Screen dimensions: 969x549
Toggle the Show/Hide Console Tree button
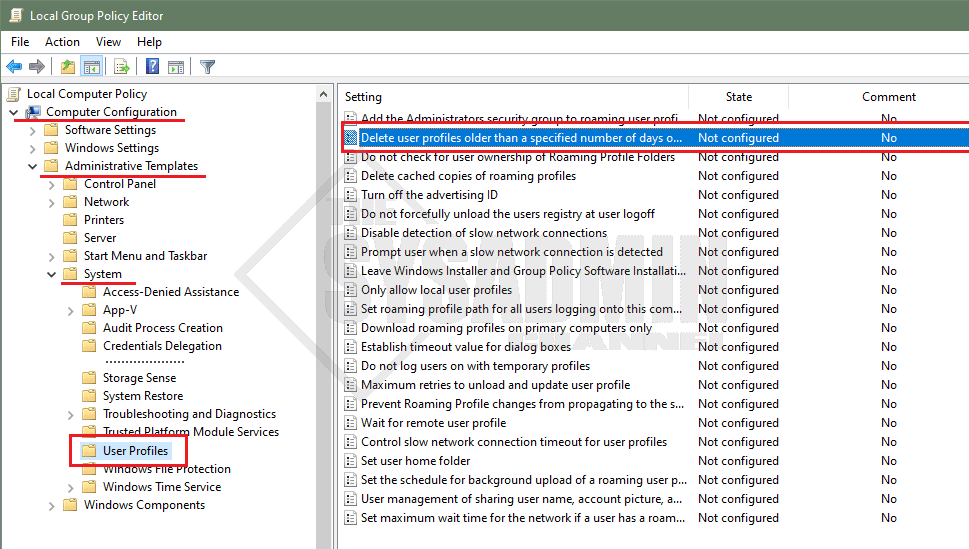pyautogui.click(x=92, y=66)
